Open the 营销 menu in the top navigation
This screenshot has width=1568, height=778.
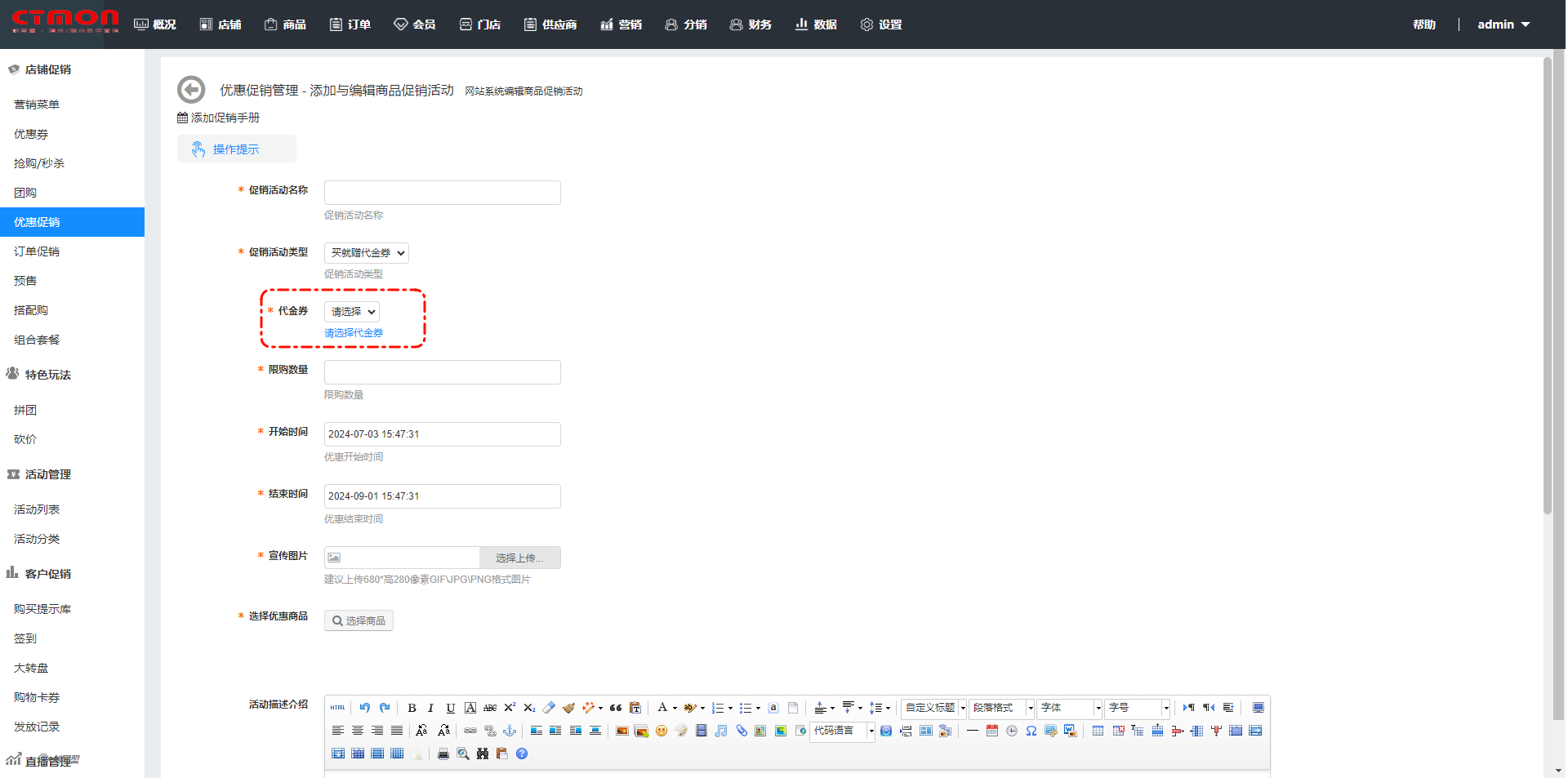[x=621, y=24]
